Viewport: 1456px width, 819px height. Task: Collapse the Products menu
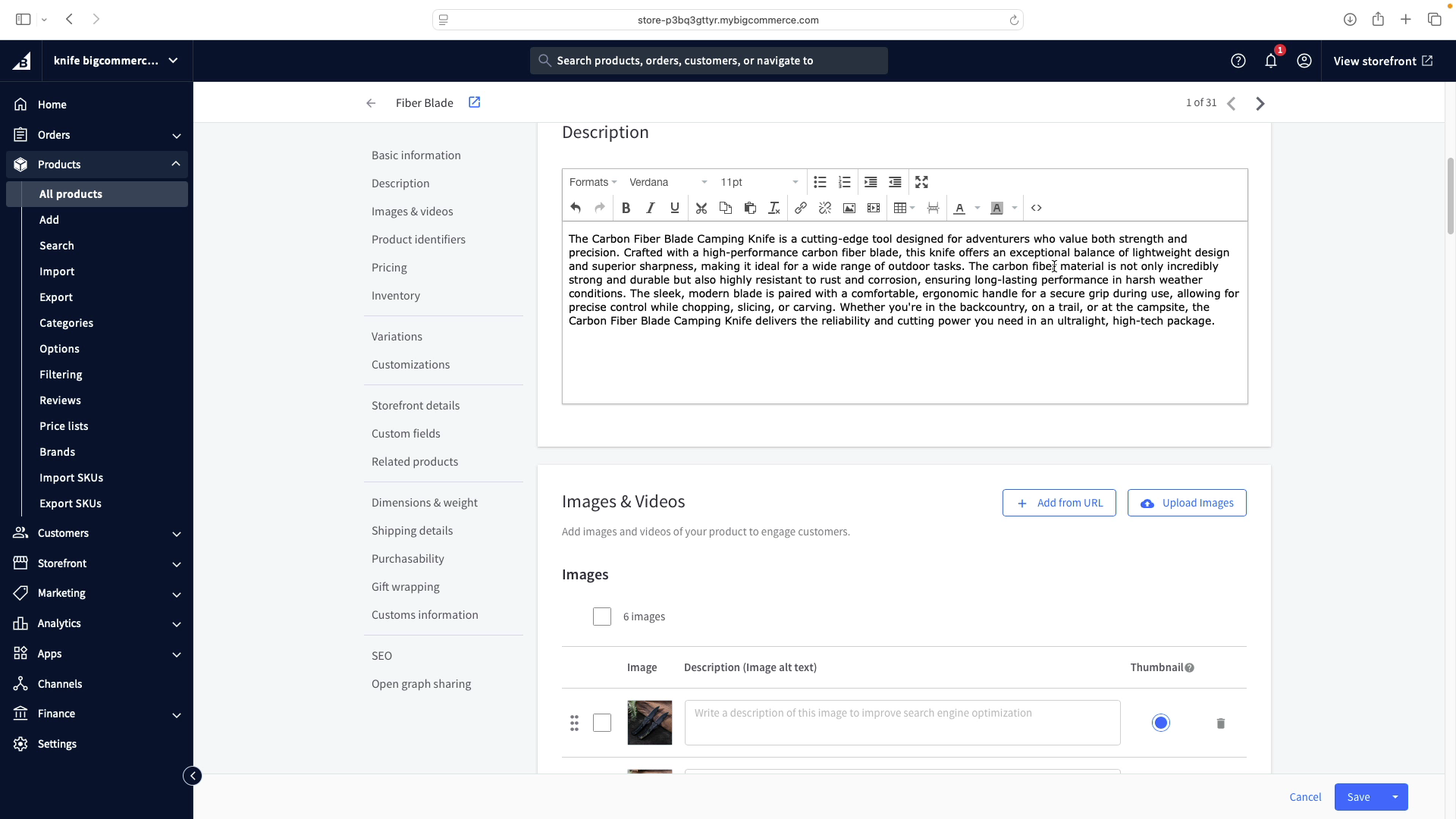click(x=97, y=165)
